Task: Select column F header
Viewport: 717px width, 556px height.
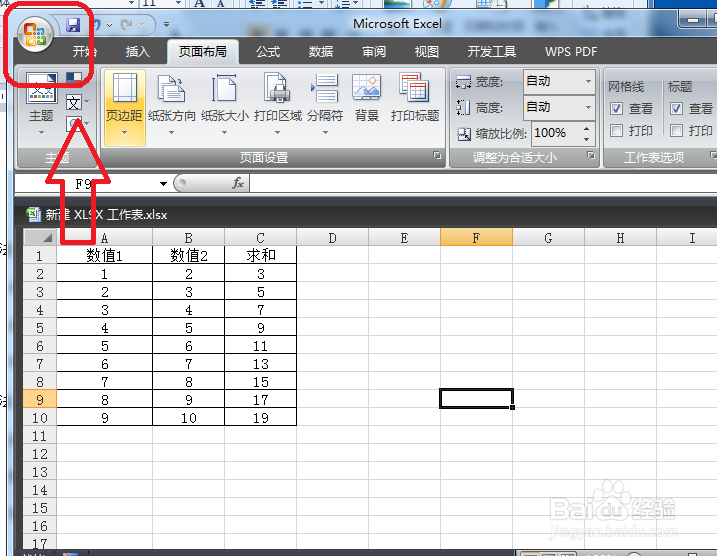Action: (476, 237)
